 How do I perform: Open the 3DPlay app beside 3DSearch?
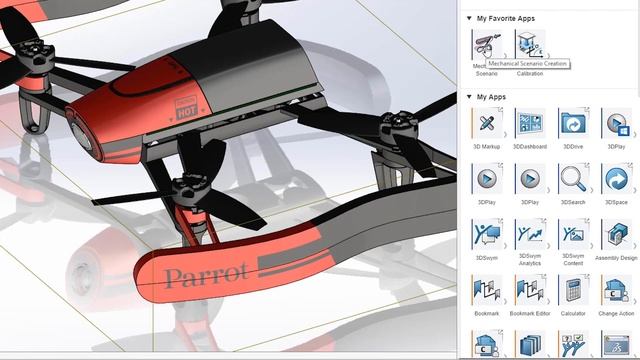tap(530, 179)
